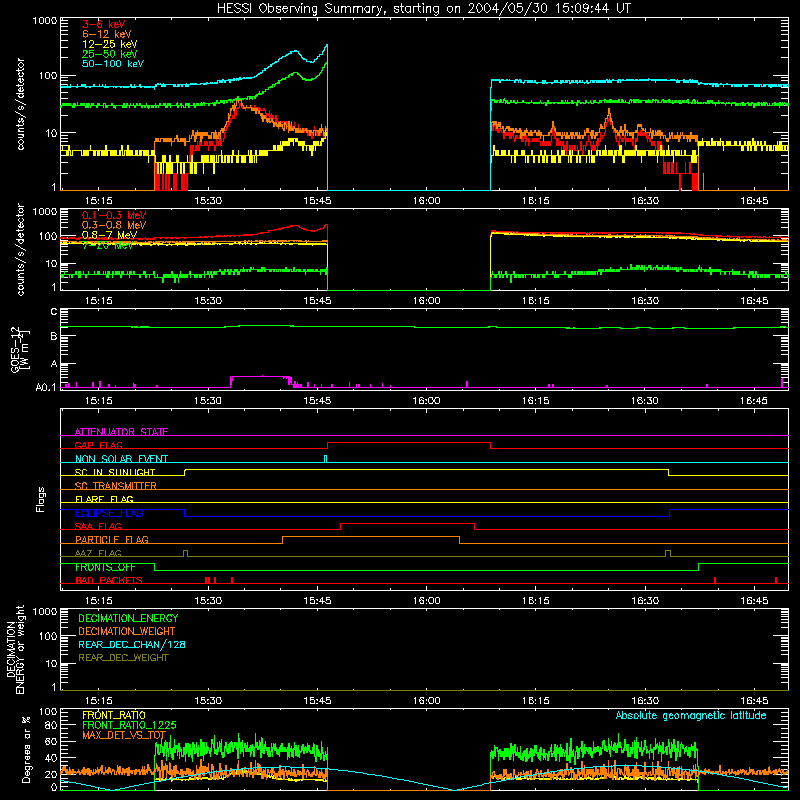This screenshot has height=800, width=800.
Task: Click the counts/s/detector title of top panel
Action: click(20, 104)
